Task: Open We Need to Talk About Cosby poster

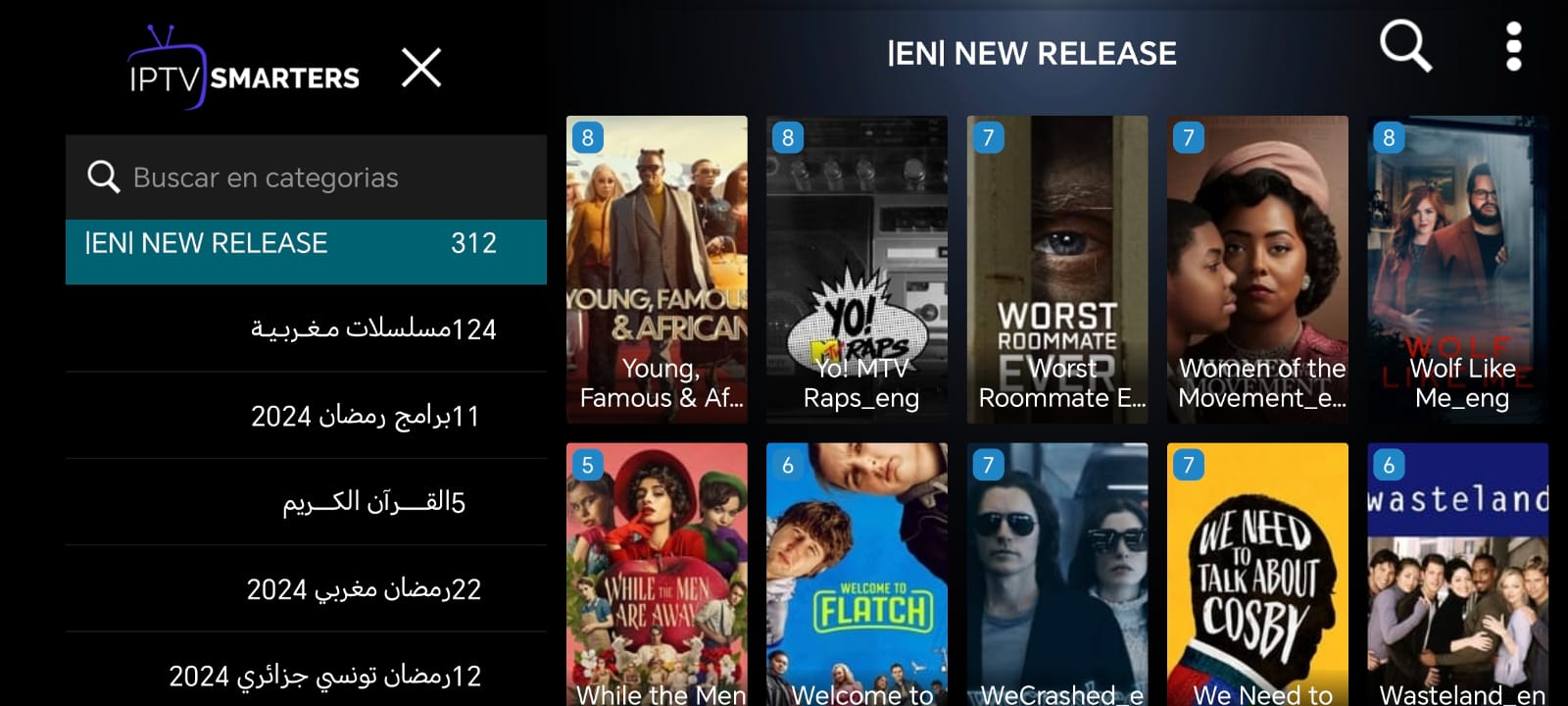Action: pyautogui.click(x=1257, y=575)
